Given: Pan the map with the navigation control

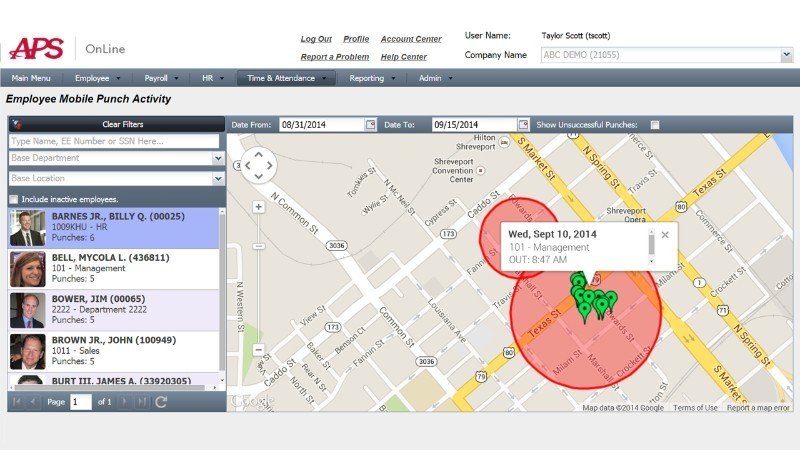Looking at the screenshot, I should tap(258, 165).
